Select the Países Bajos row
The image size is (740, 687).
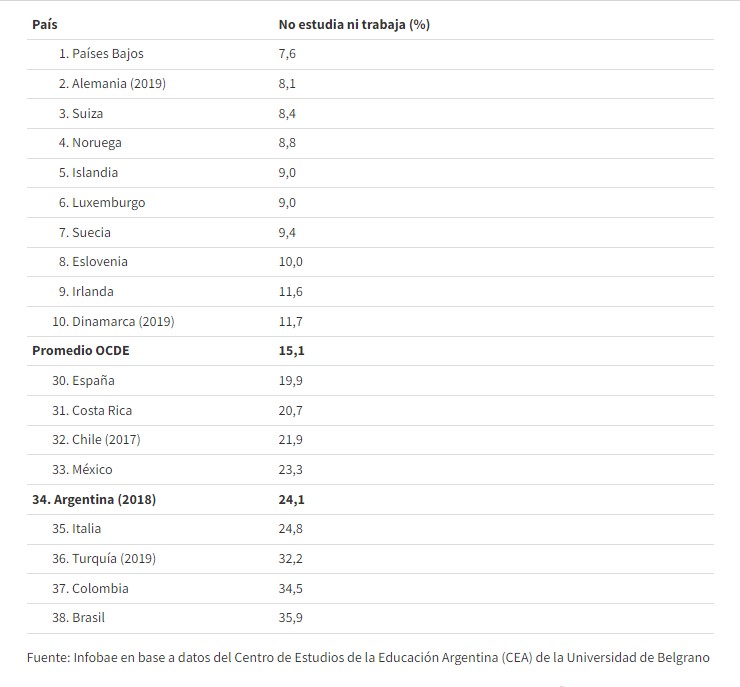pos(370,54)
